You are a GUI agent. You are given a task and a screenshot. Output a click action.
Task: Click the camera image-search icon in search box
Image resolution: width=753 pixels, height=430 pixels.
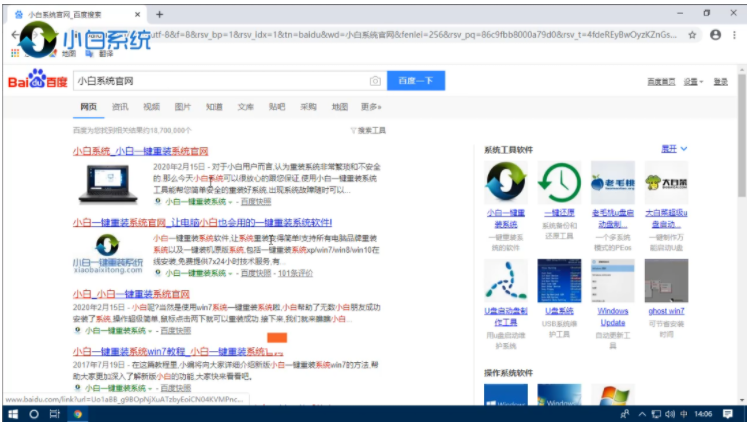(x=375, y=81)
